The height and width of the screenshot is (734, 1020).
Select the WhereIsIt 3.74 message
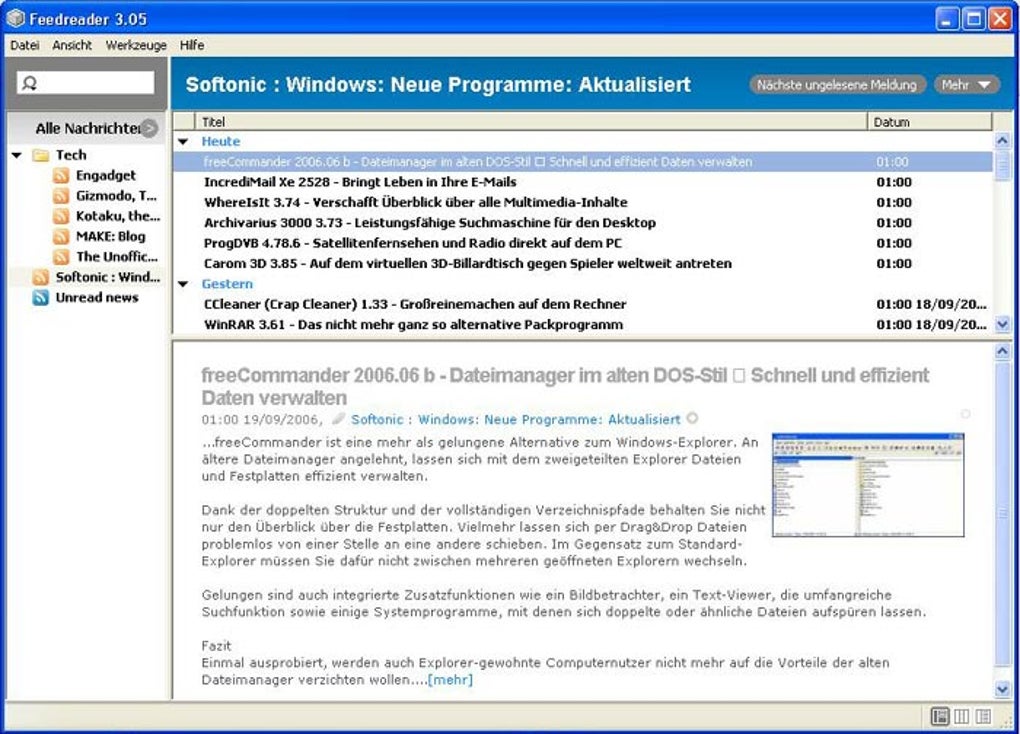coord(583,202)
